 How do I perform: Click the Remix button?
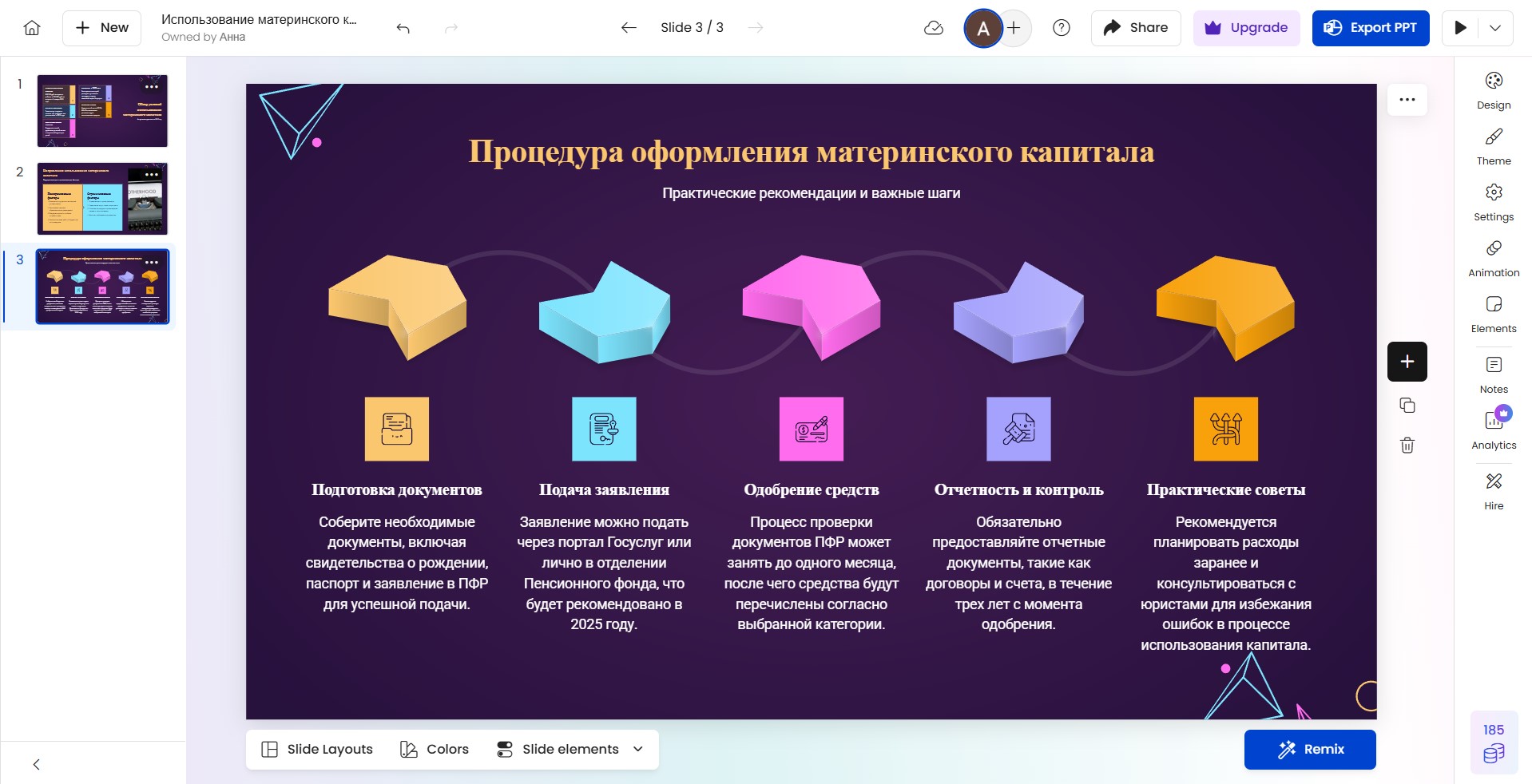coord(1309,749)
